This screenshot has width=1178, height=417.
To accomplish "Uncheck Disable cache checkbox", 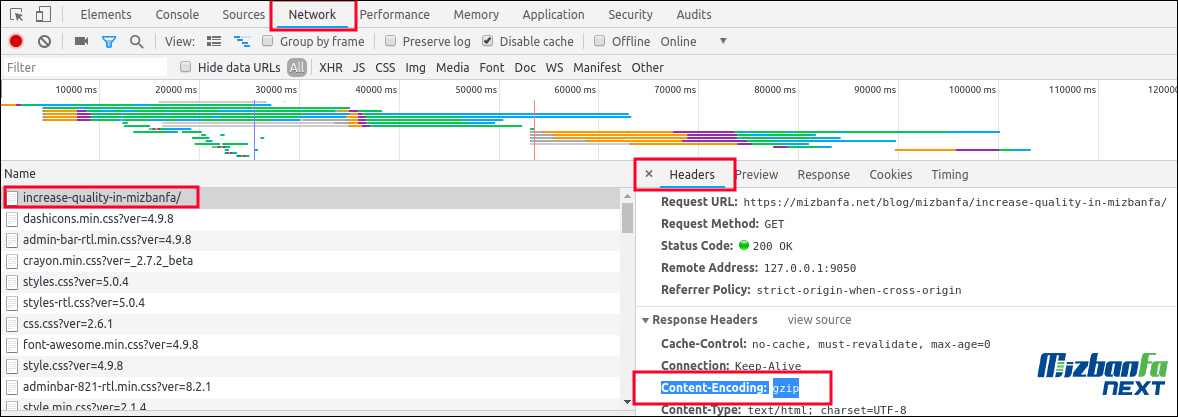I will click(x=488, y=41).
